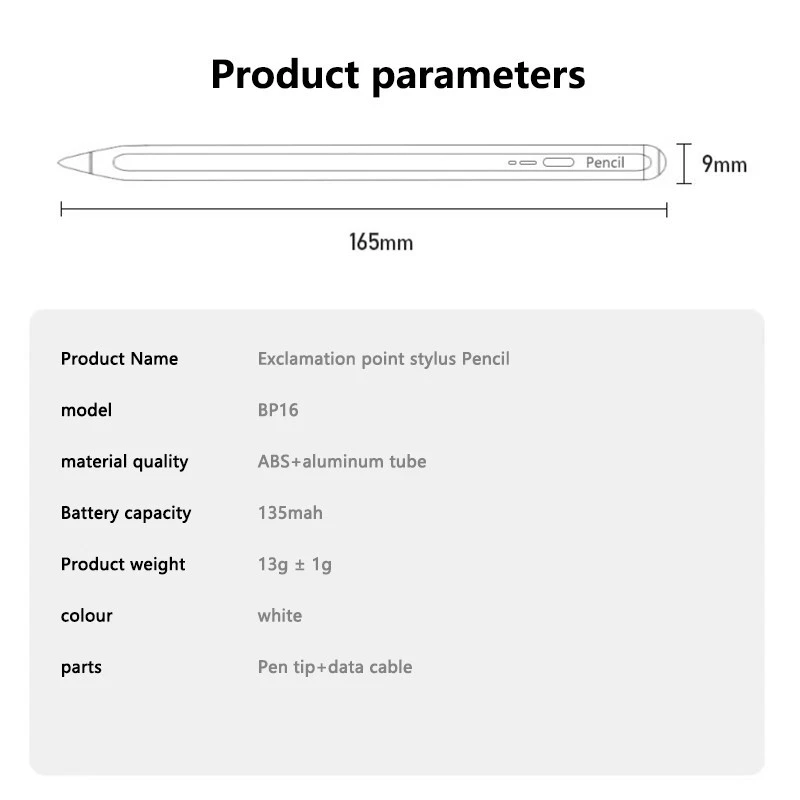This screenshot has width=800, height=800.
Task: Select the 135mah battery value
Action: (290, 513)
